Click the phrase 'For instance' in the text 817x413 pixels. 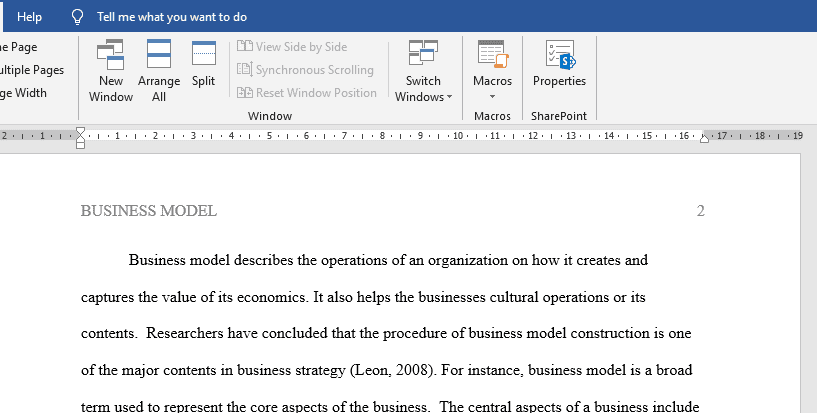point(482,370)
